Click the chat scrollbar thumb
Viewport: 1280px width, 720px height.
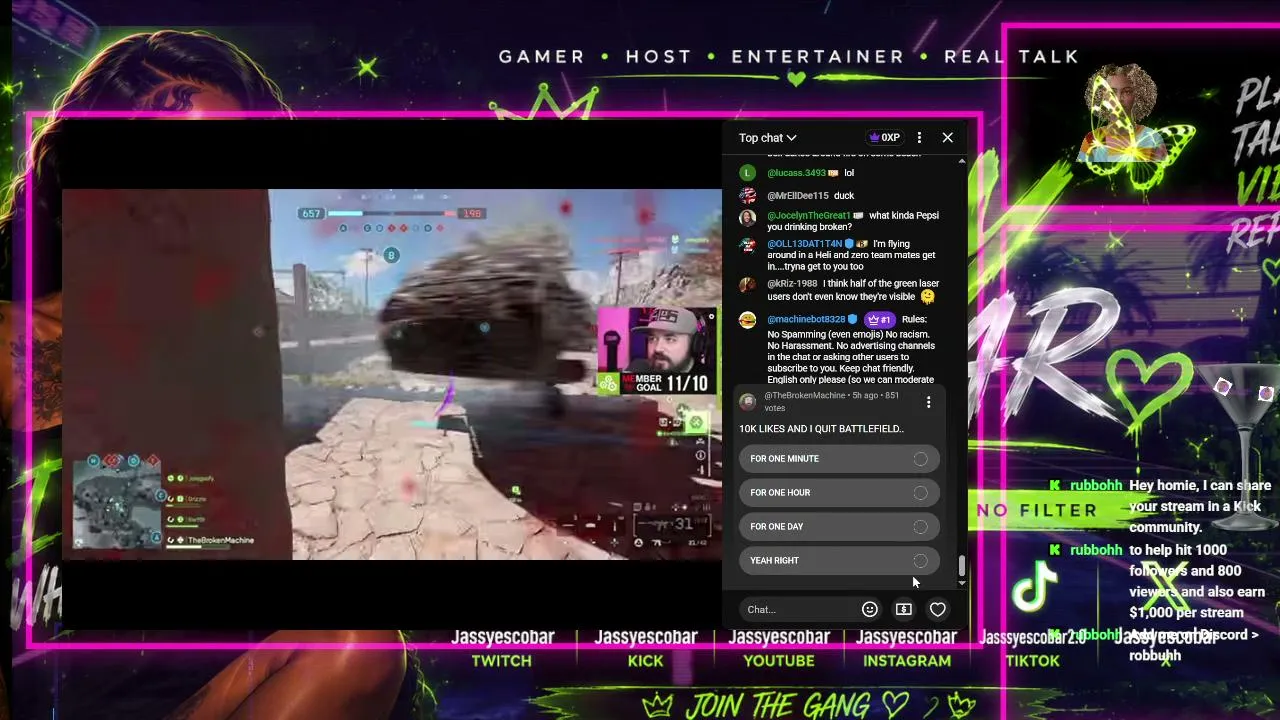962,567
